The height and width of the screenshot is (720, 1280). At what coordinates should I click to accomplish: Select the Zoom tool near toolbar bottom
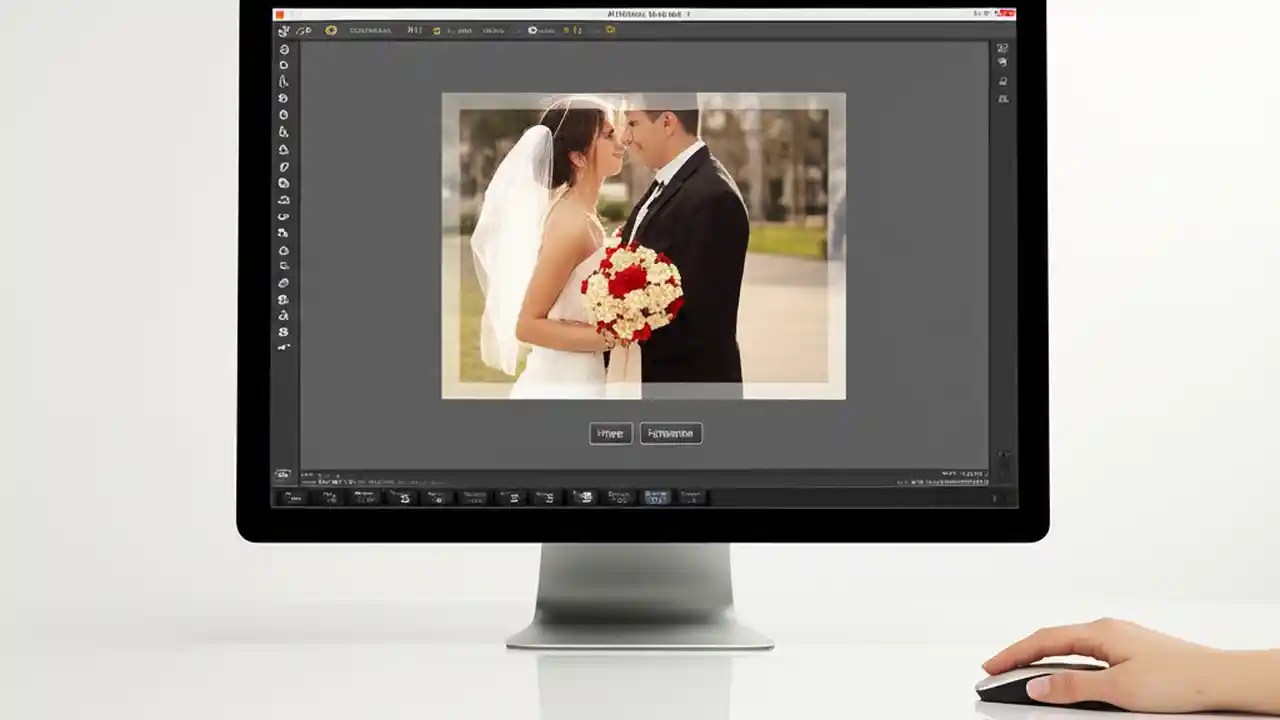[x=284, y=348]
